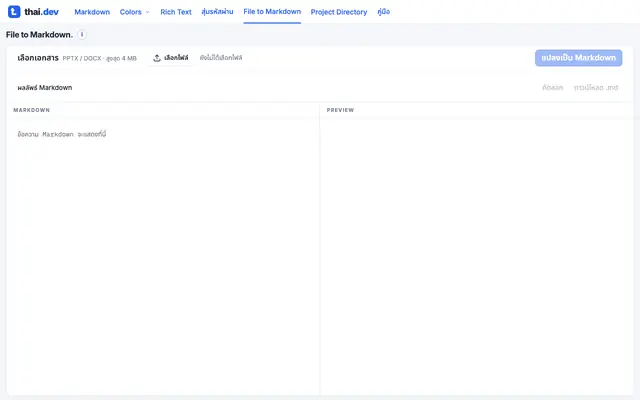Click the แปลงเป็น Markdown button
The height and width of the screenshot is (400, 640).
tap(578, 58)
